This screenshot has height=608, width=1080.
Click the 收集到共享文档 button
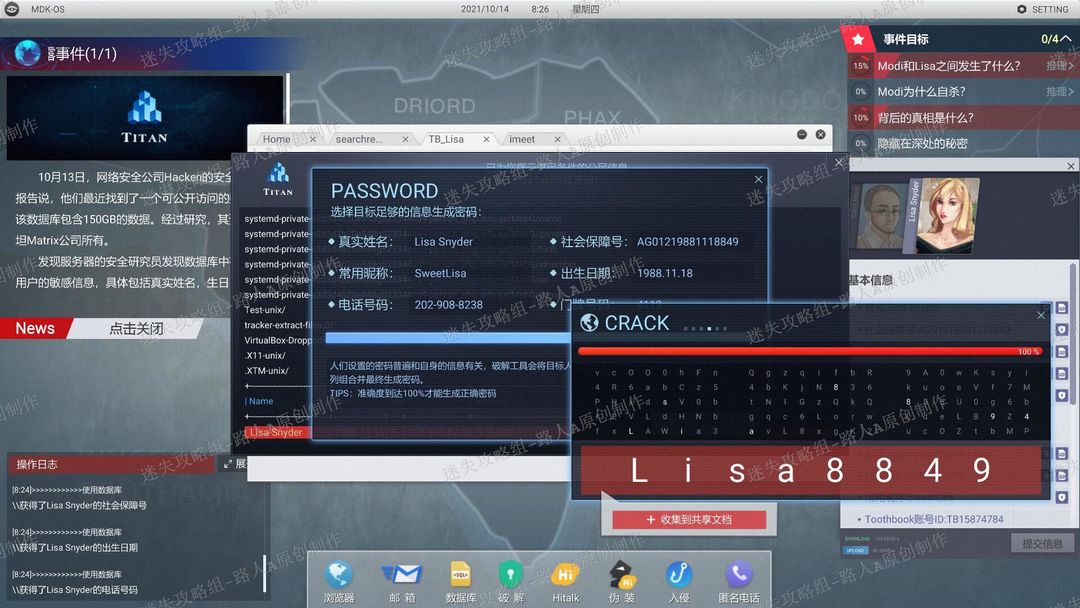tap(689, 520)
